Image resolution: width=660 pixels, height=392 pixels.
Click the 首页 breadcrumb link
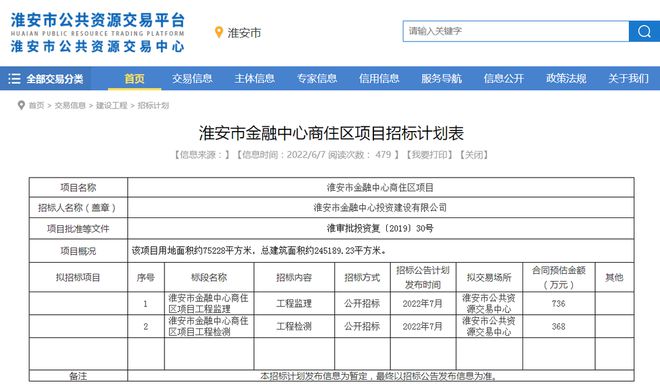[36, 105]
